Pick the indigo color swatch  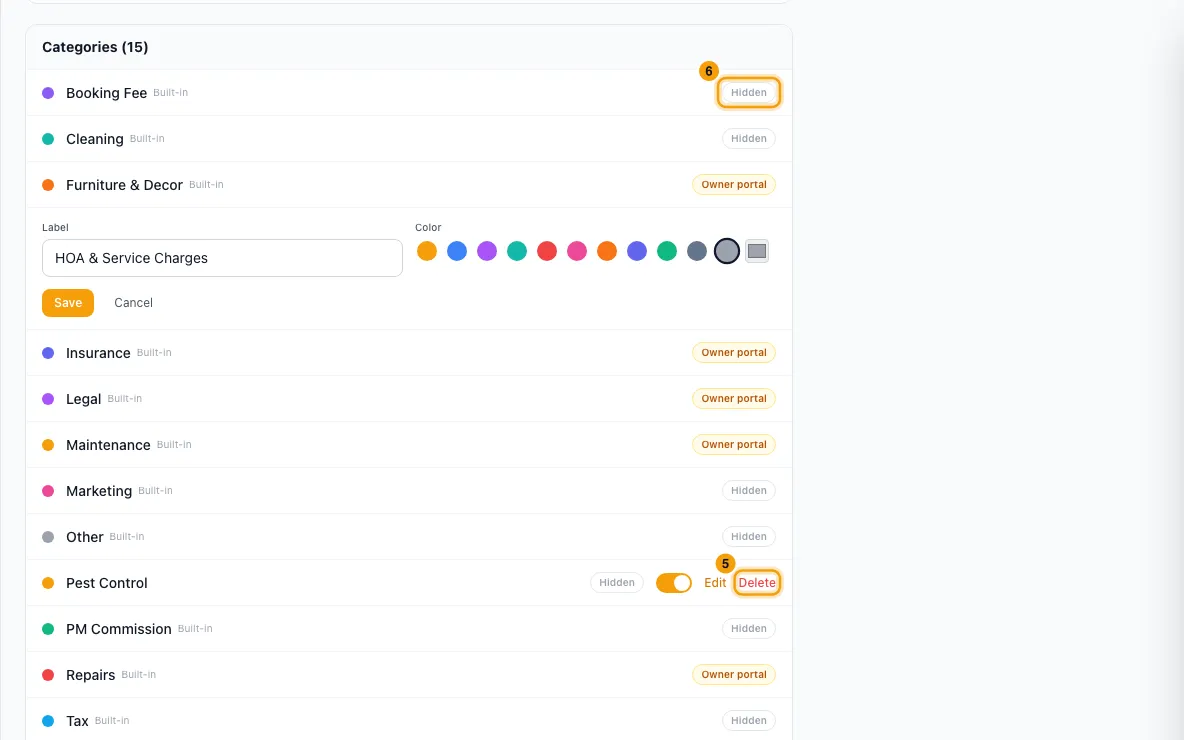[637, 251]
